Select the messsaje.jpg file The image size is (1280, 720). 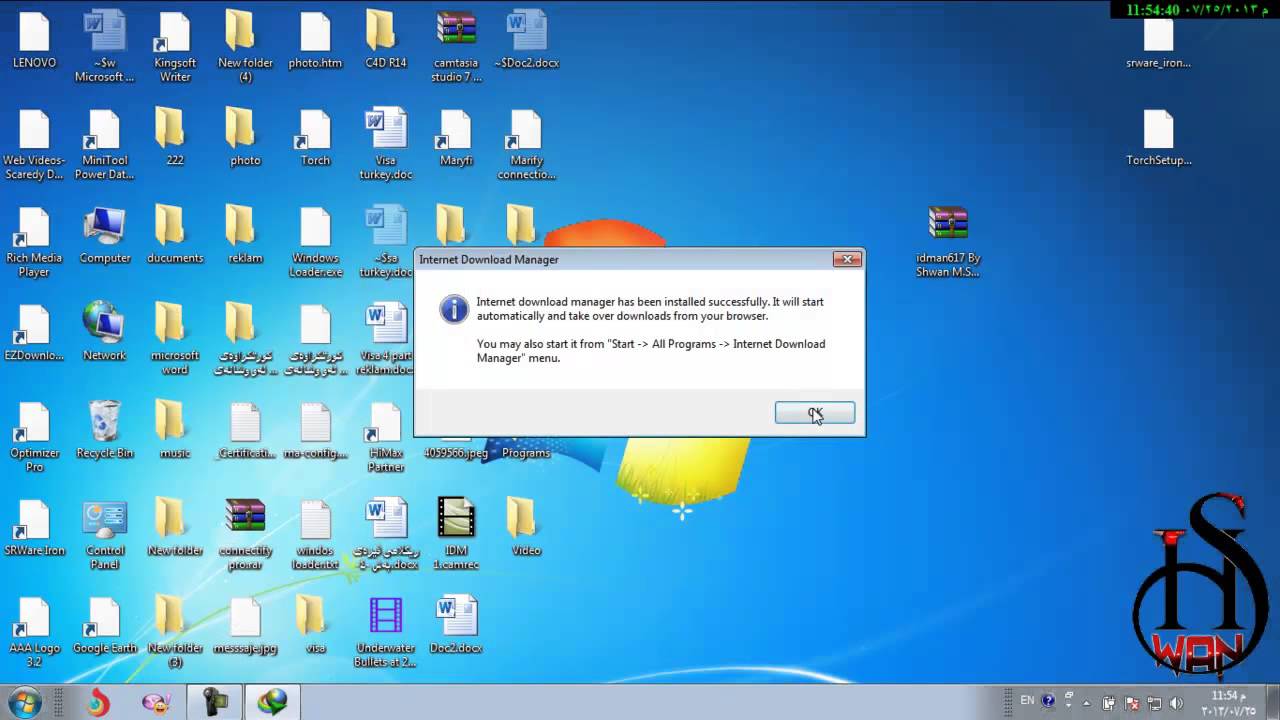(245, 626)
